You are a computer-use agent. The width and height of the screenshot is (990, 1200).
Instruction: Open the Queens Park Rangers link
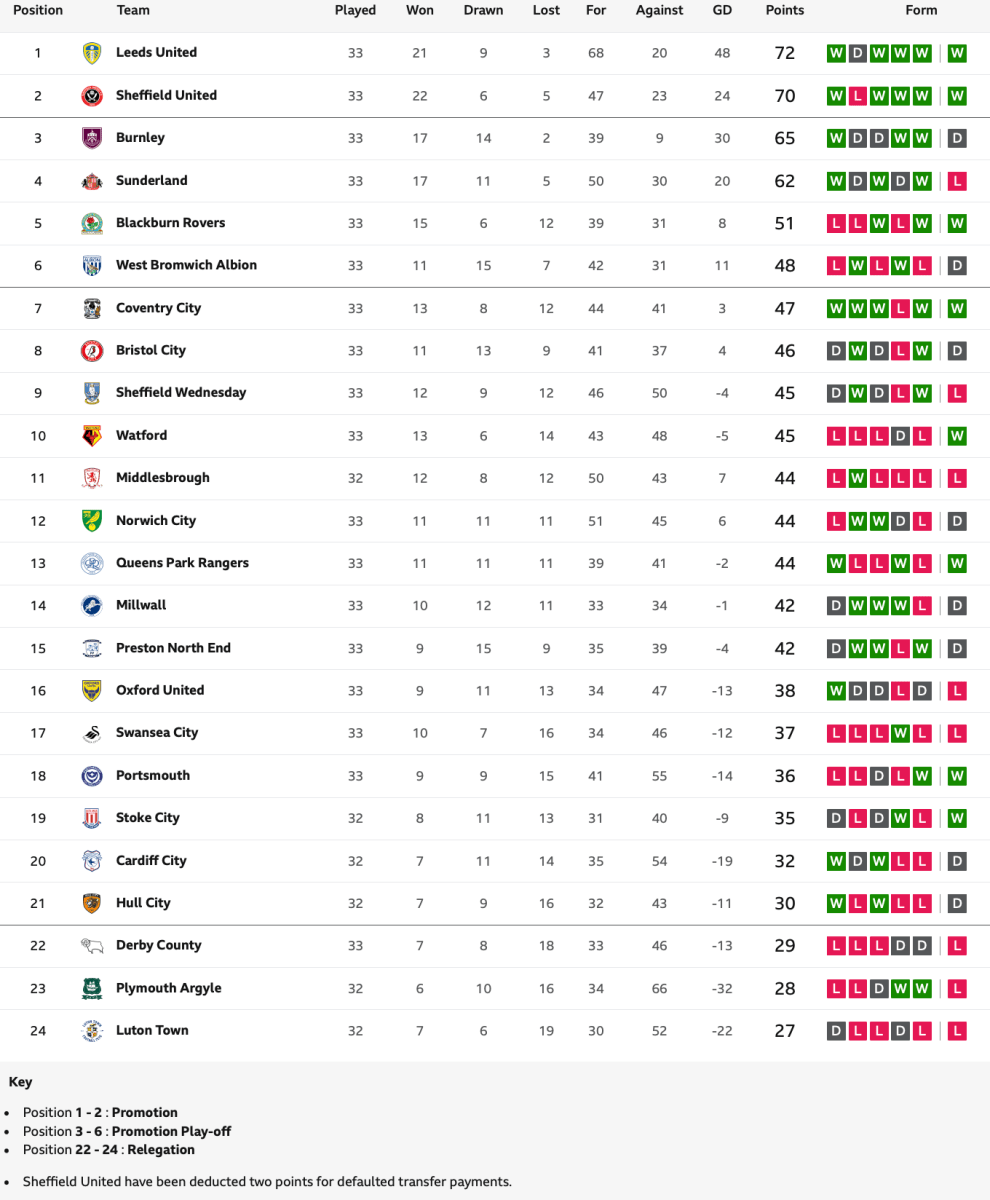(182, 563)
